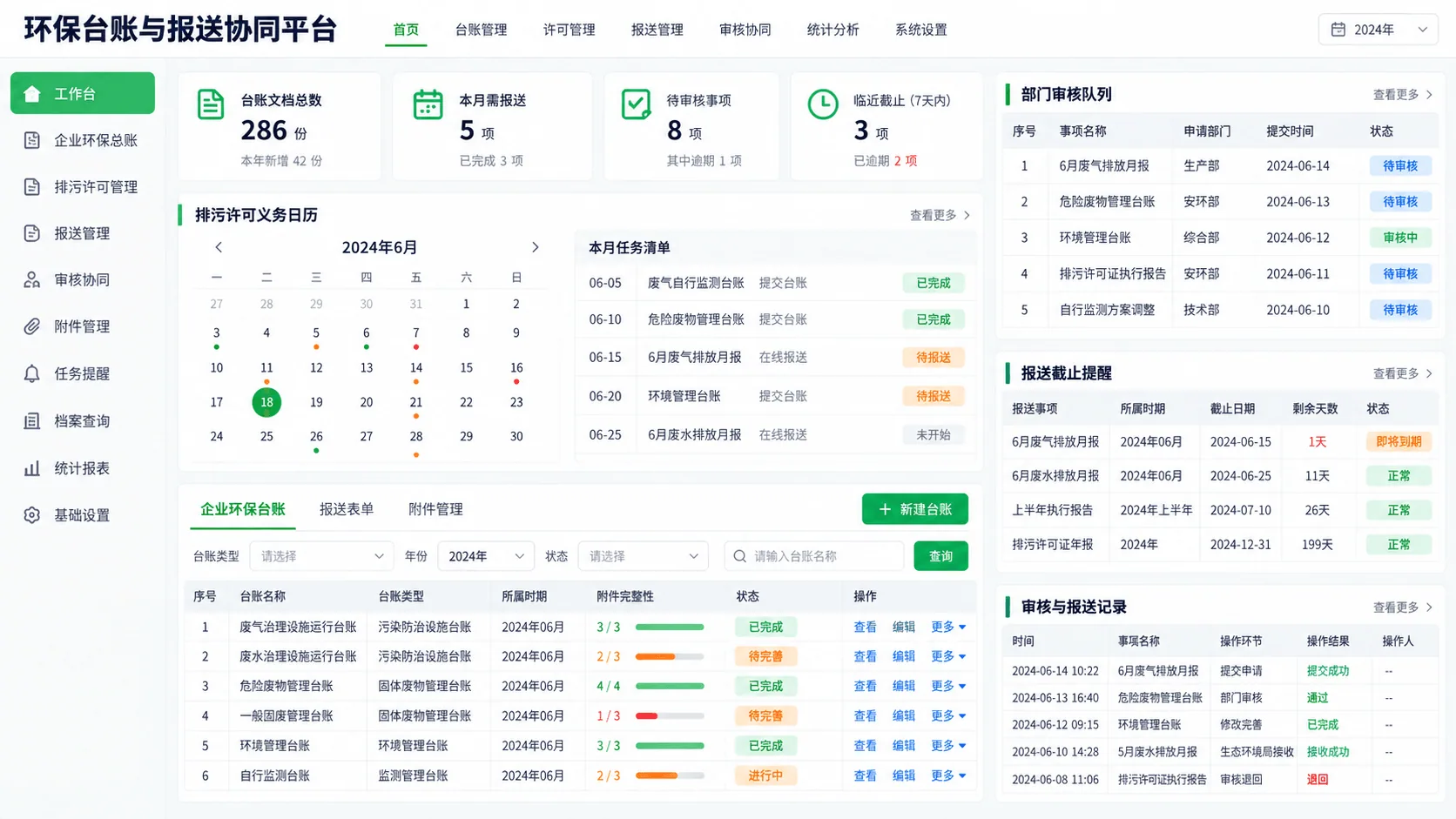The width and height of the screenshot is (1456, 819).
Task: Open the 年份 2024年 filter dropdown
Action: [486, 556]
